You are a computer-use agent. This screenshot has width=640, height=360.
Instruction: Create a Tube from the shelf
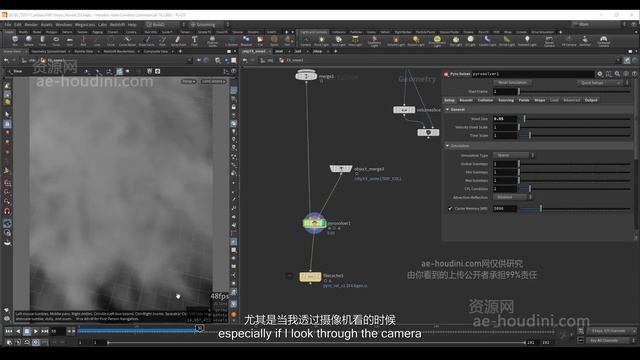(42, 40)
